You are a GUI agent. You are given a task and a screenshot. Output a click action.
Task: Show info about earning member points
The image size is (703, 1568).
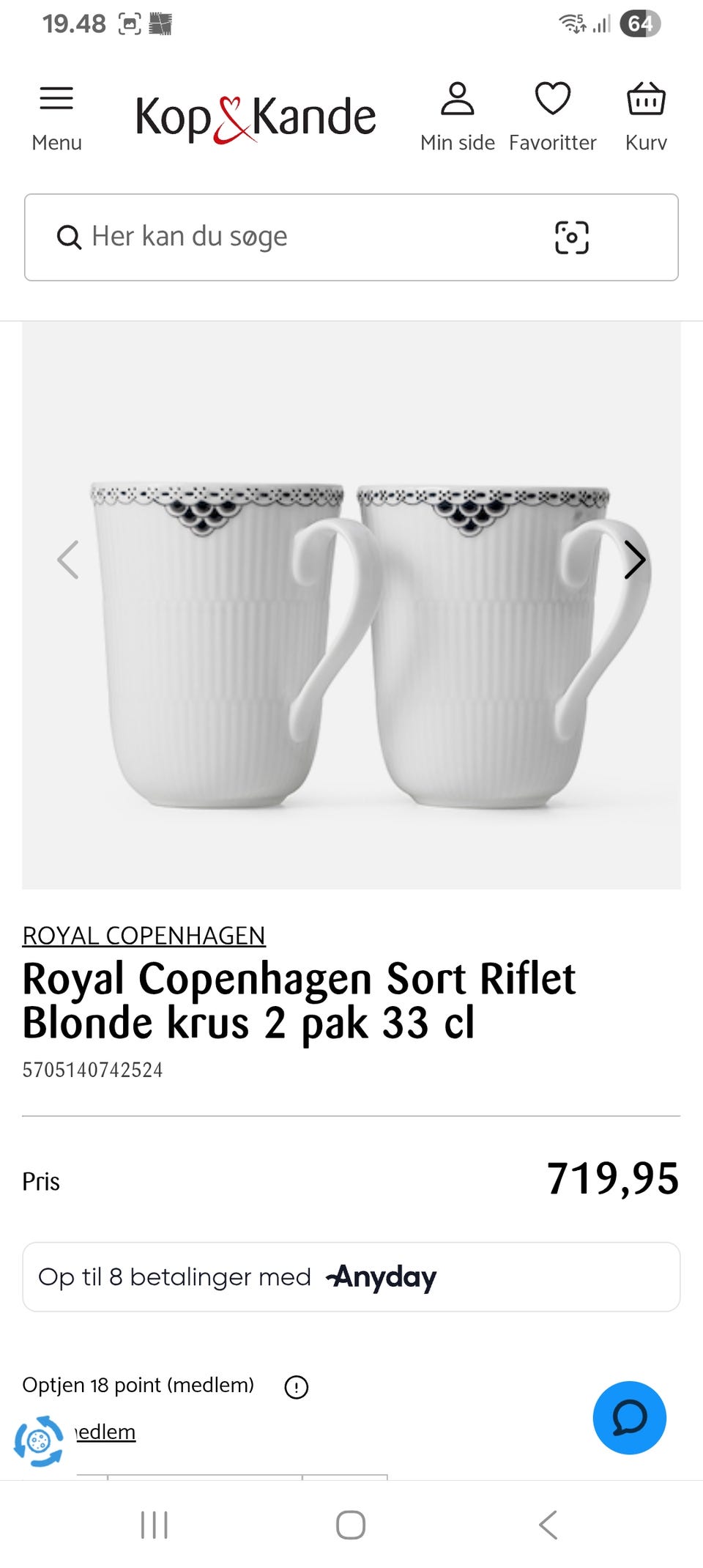(296, 1386)
